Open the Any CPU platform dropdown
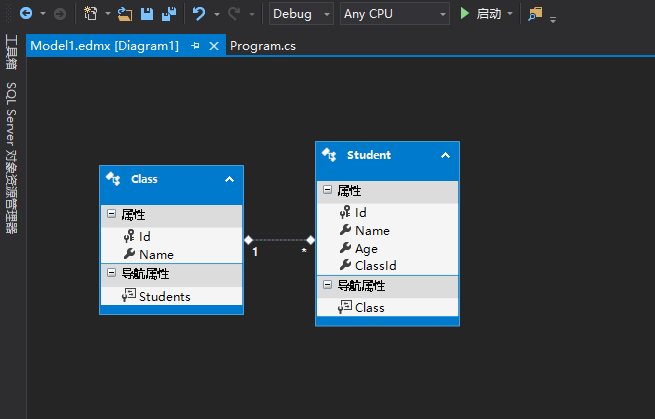This screenshot has width=655, height=419. 395,14
